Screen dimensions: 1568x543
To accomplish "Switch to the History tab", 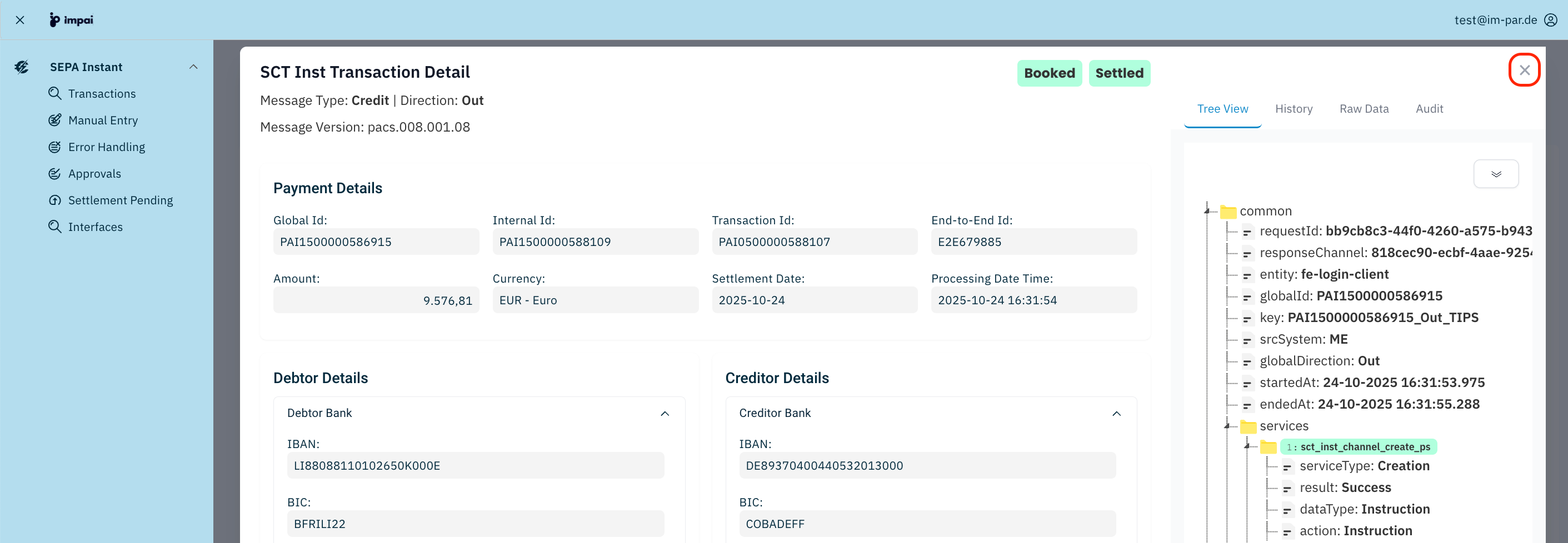I will [1294, 109].
